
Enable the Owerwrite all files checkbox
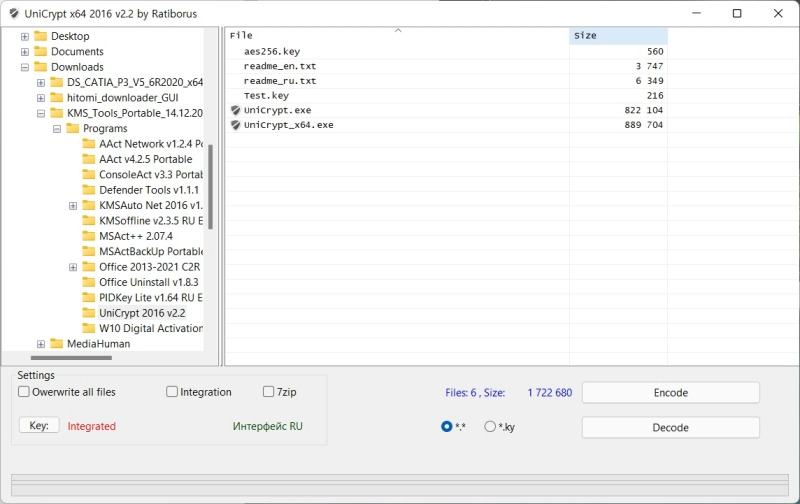point(24,392)
